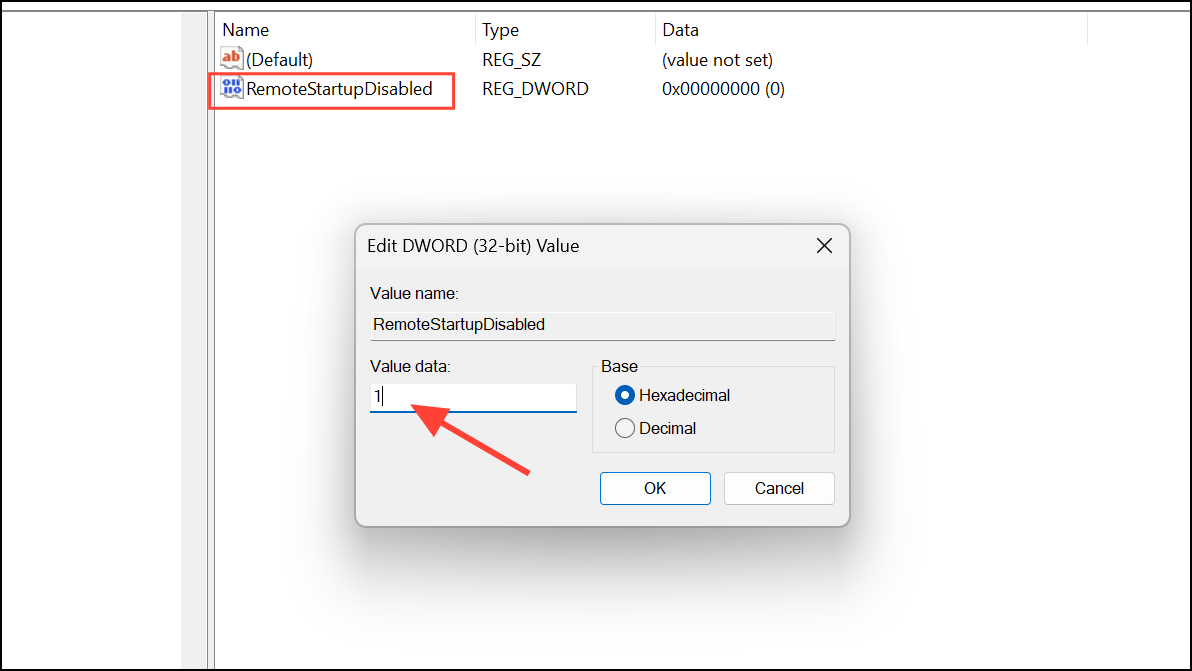Sort values by the Data column
The image size is (1192, 671).
680,29
